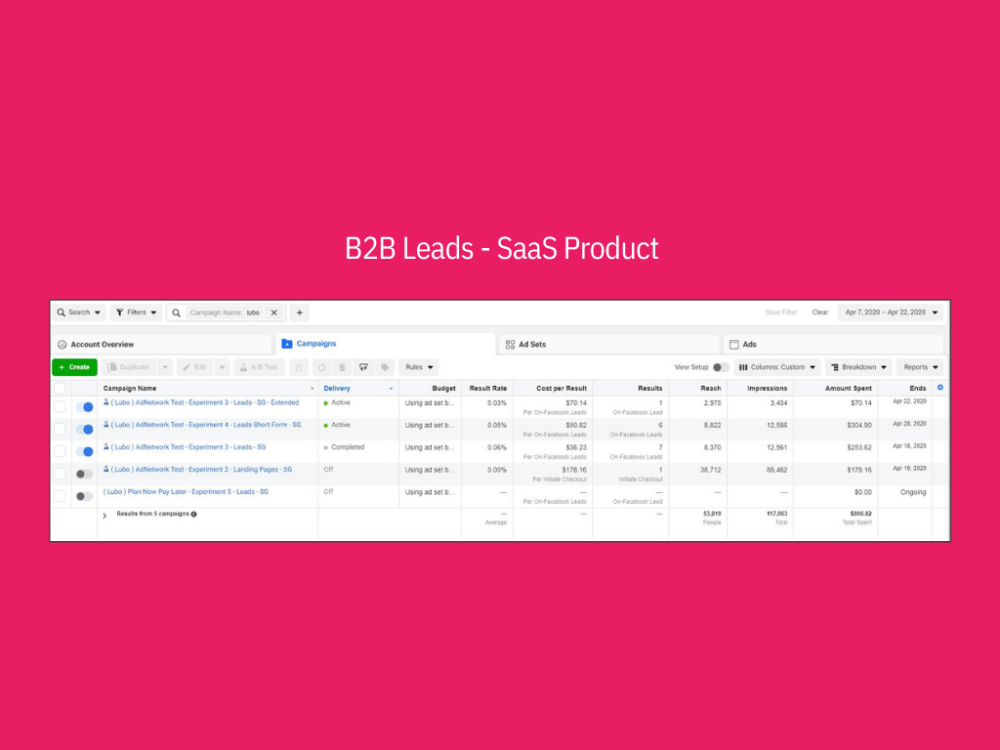
Task: Toggle off Experiment 4 Leads Short Form campaign
Action: point(84,429)
